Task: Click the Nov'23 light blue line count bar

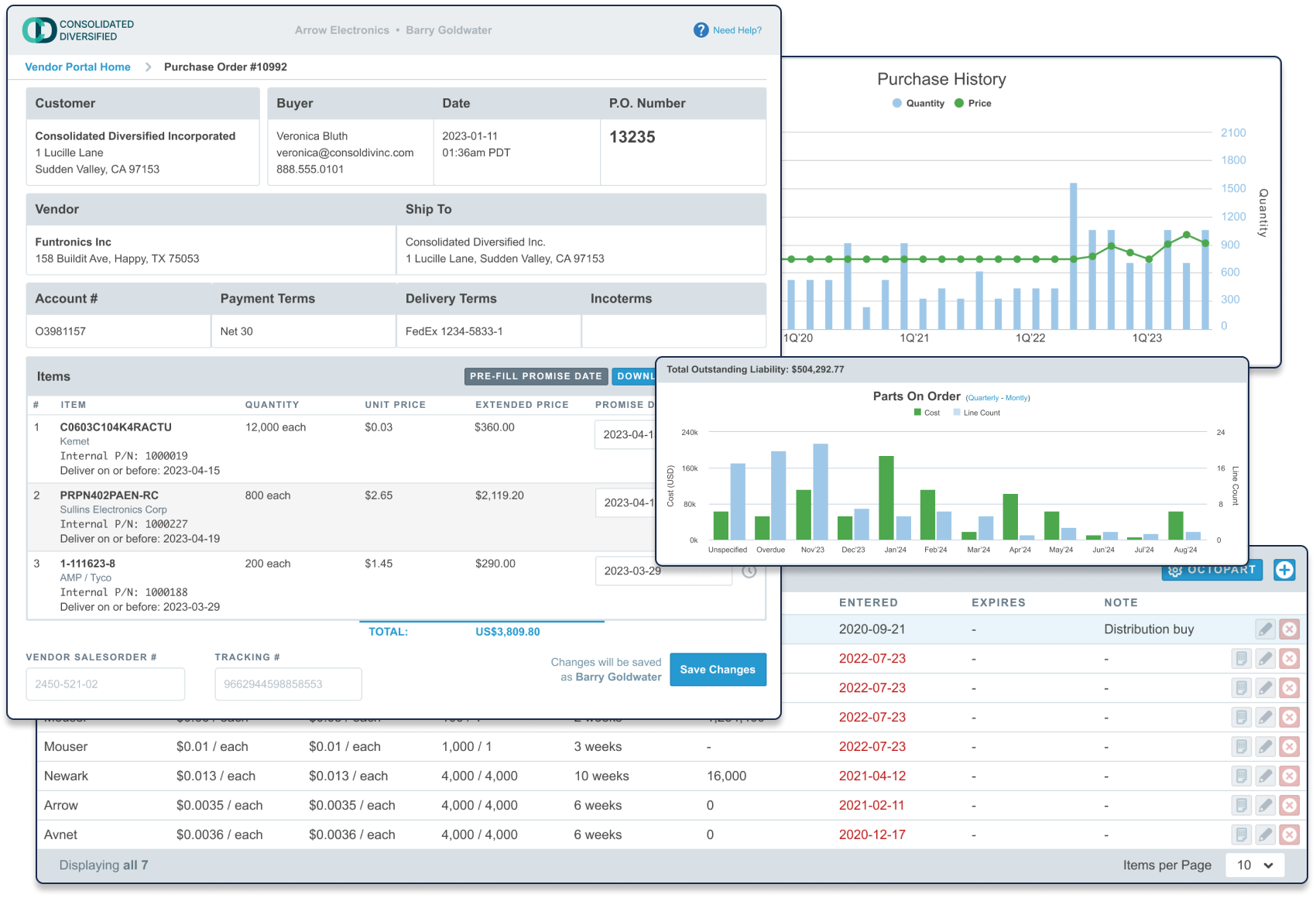Action: tap(821, 492)
